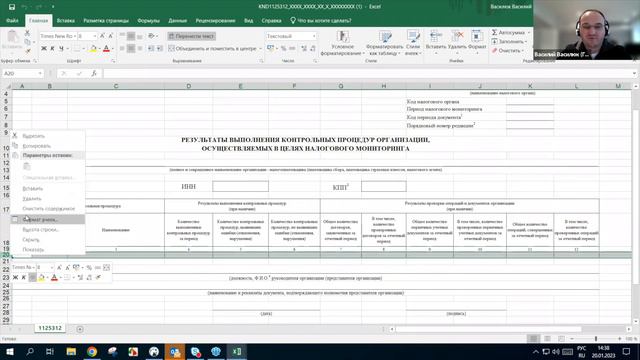Click the Format Painter brush in ribbon

click(27, 51)
